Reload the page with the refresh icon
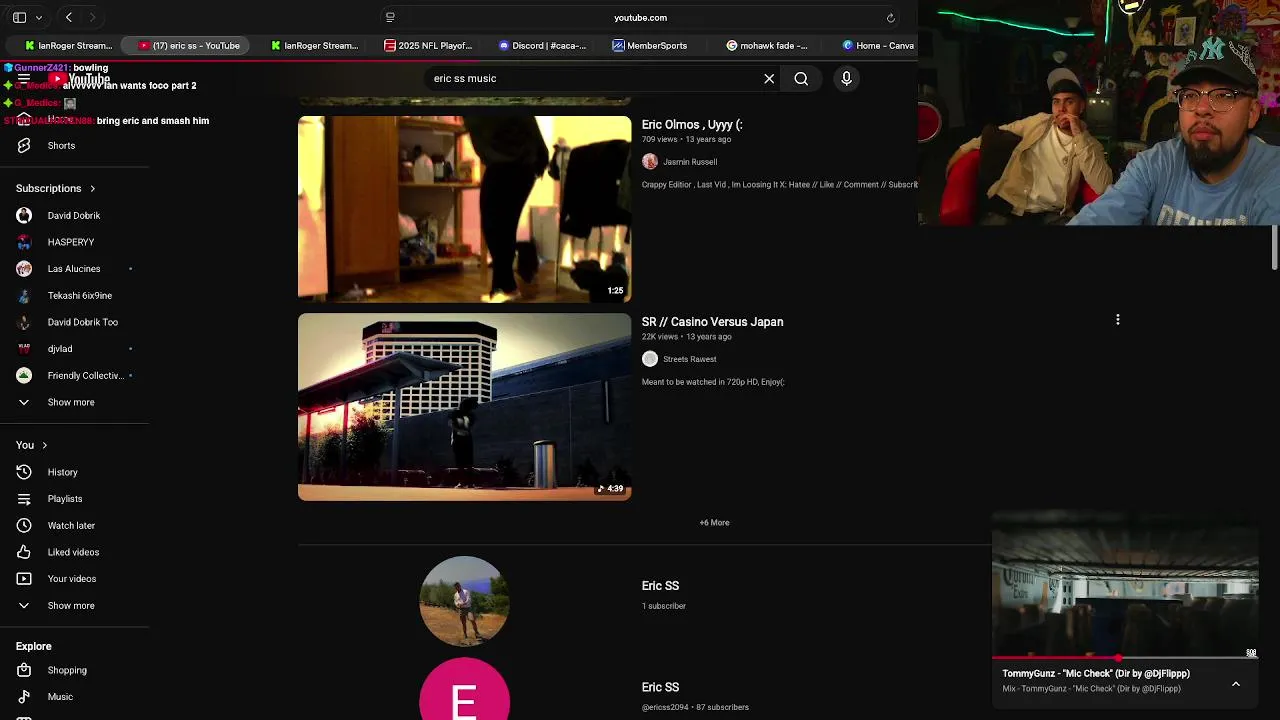1280x720 pixels. pyautogui.click(x=891, y=17)
